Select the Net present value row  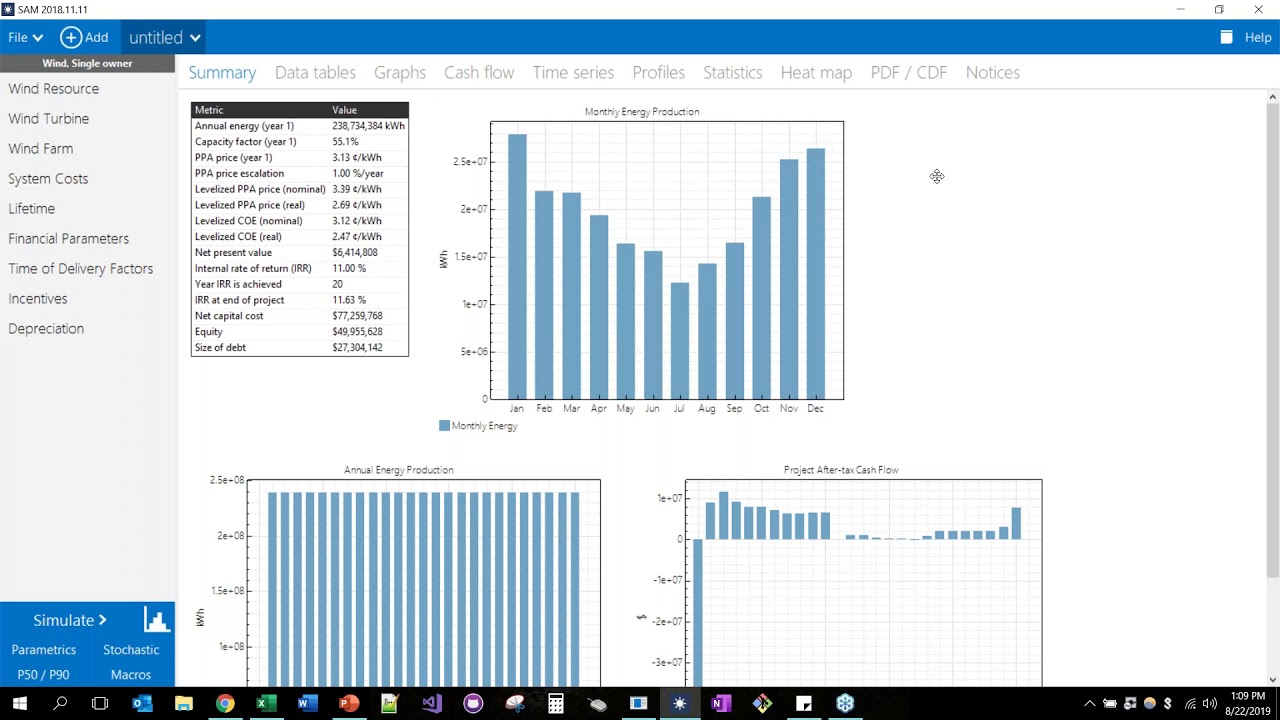click(x=300, y=253)
